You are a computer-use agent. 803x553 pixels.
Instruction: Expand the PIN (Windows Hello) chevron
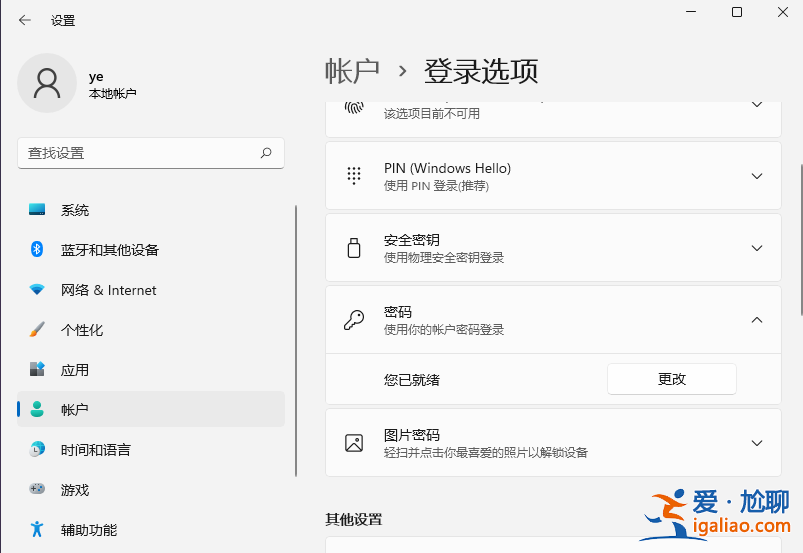coord(757,176)
